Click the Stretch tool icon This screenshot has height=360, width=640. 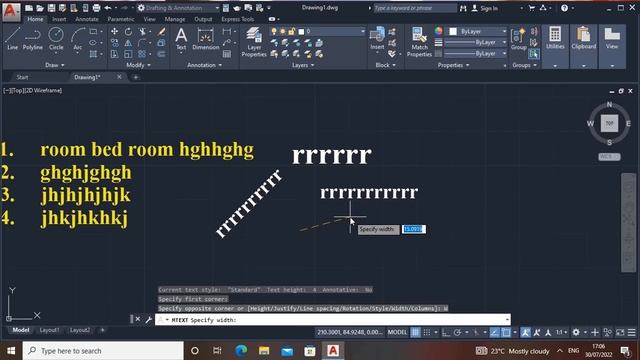pyautogui.click(x=115, y=54)
